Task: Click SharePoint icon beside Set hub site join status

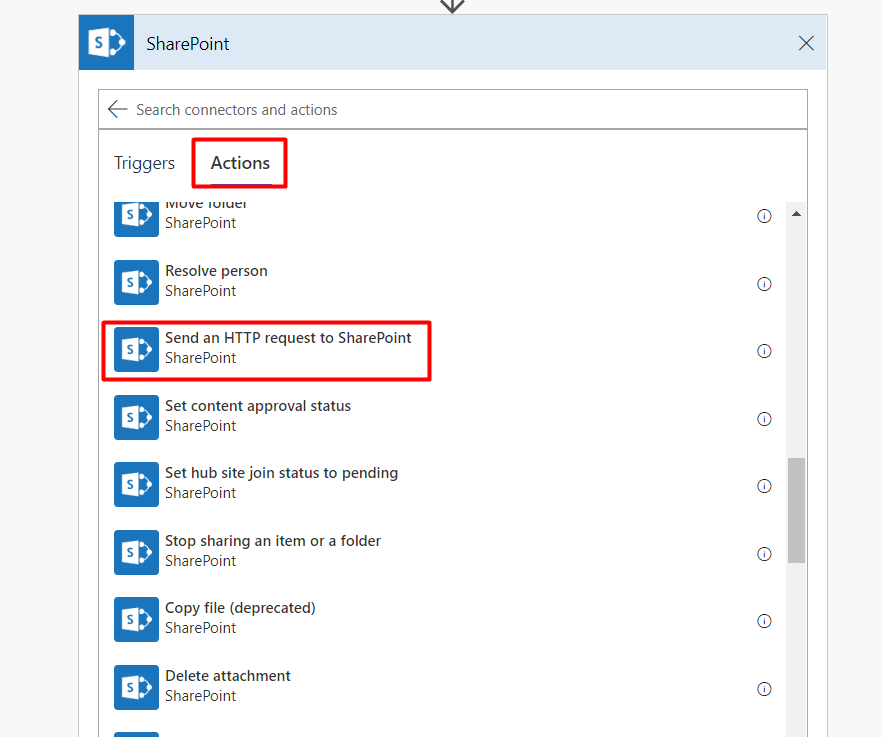Action: click(x=137, y=484)
